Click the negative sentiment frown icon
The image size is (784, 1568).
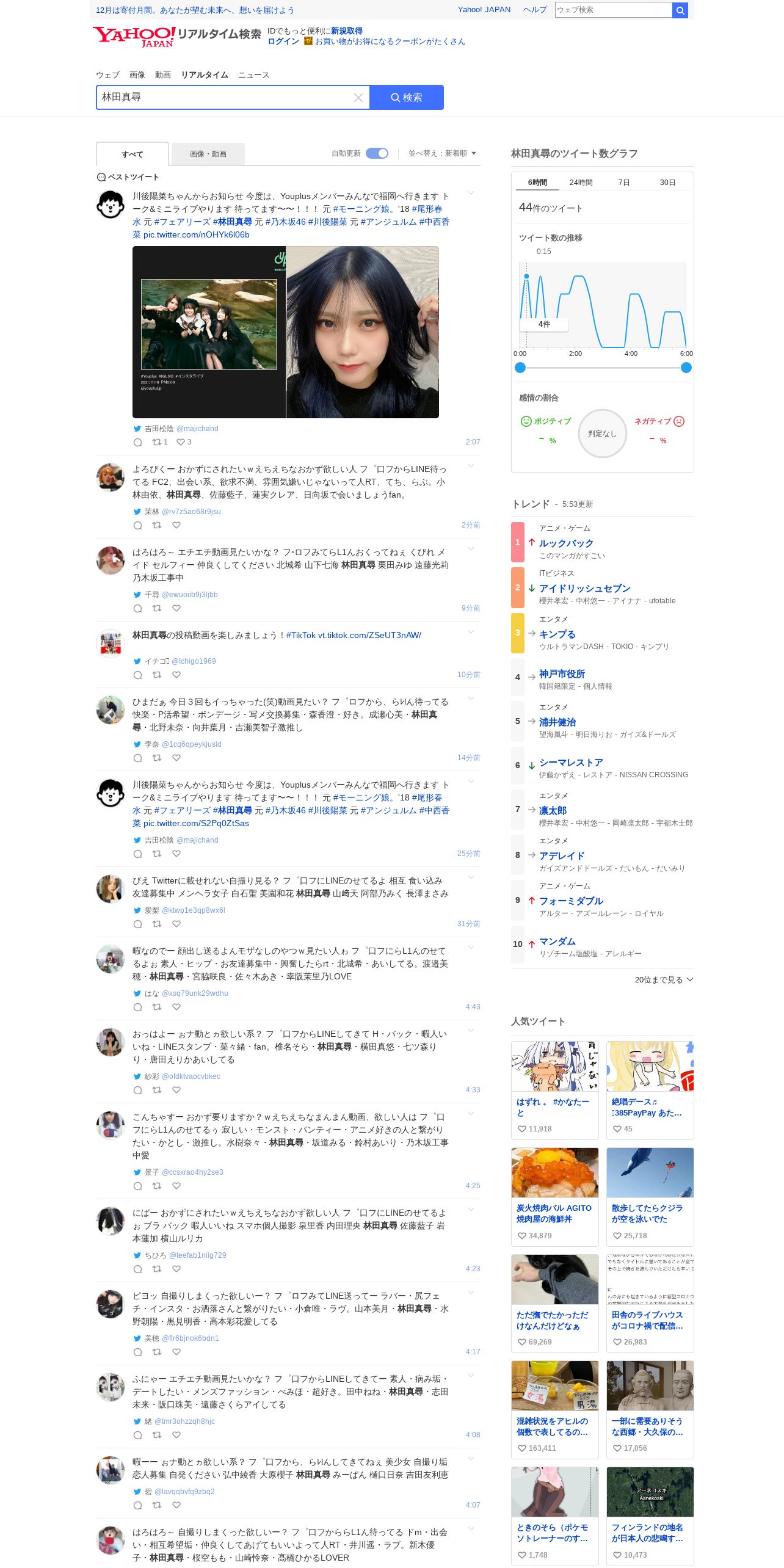tap(679, 421)
